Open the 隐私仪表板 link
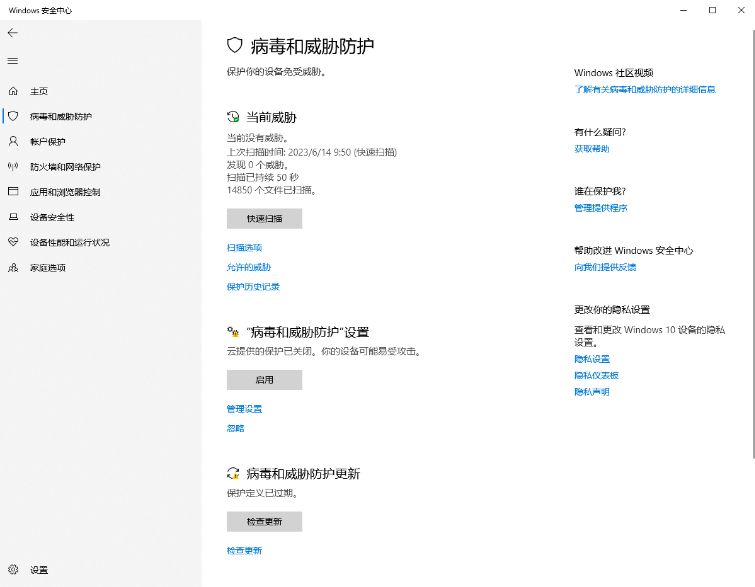 596,375
